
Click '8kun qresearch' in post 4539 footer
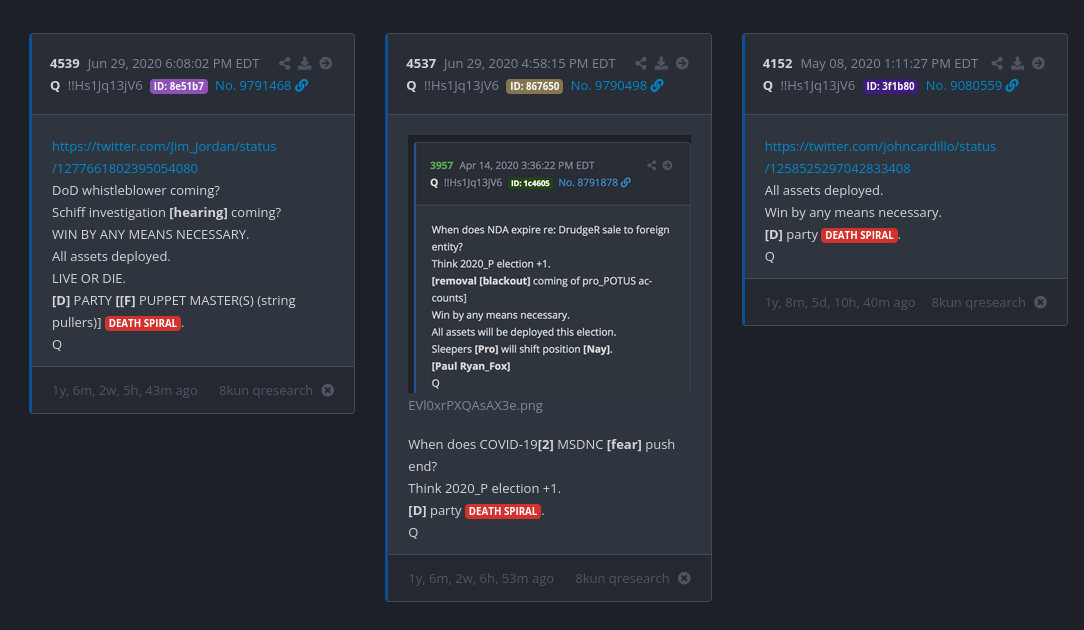(266, 390)
